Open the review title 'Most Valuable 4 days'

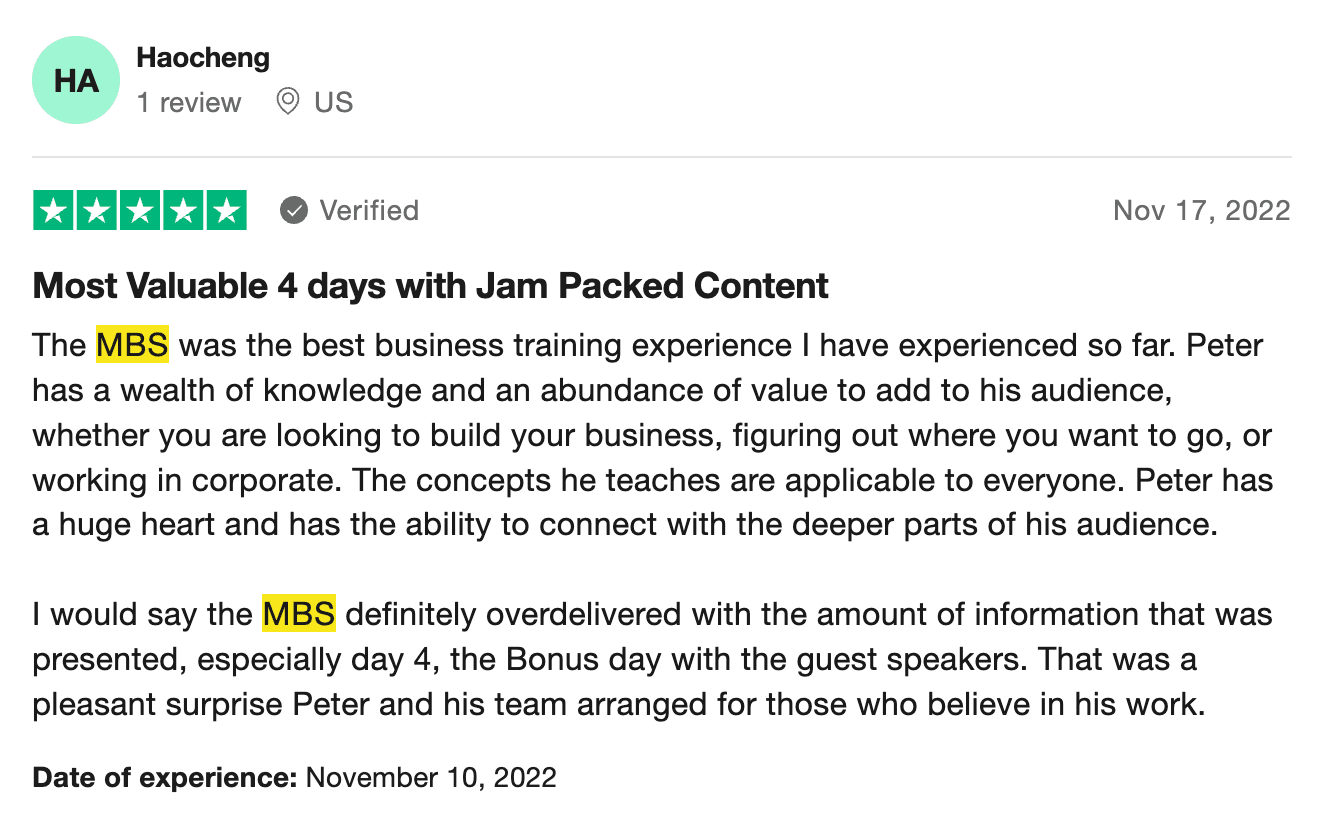(430, 286)
